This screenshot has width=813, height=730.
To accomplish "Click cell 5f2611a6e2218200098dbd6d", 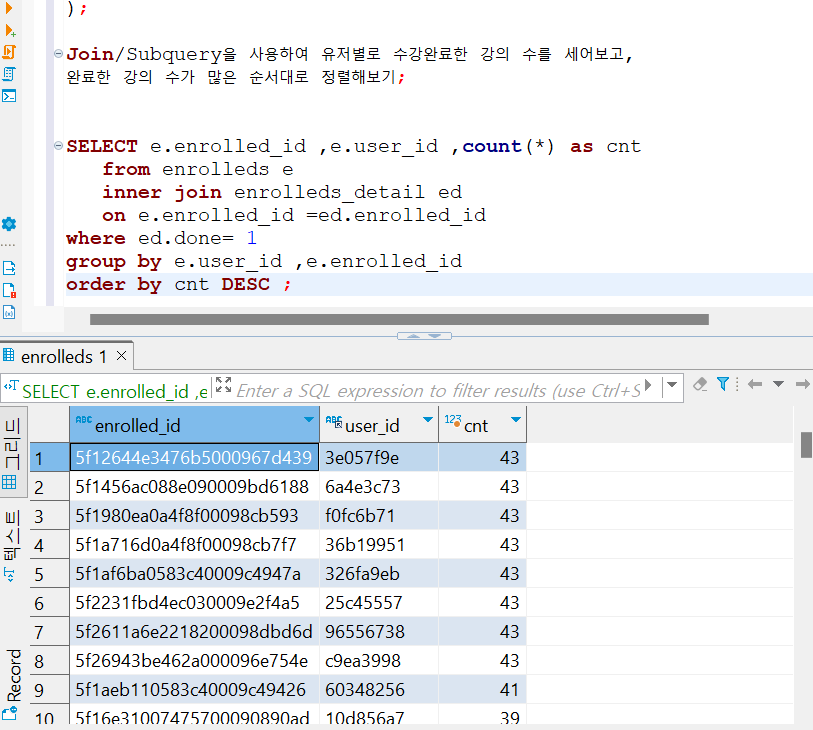I will (194, 632).
